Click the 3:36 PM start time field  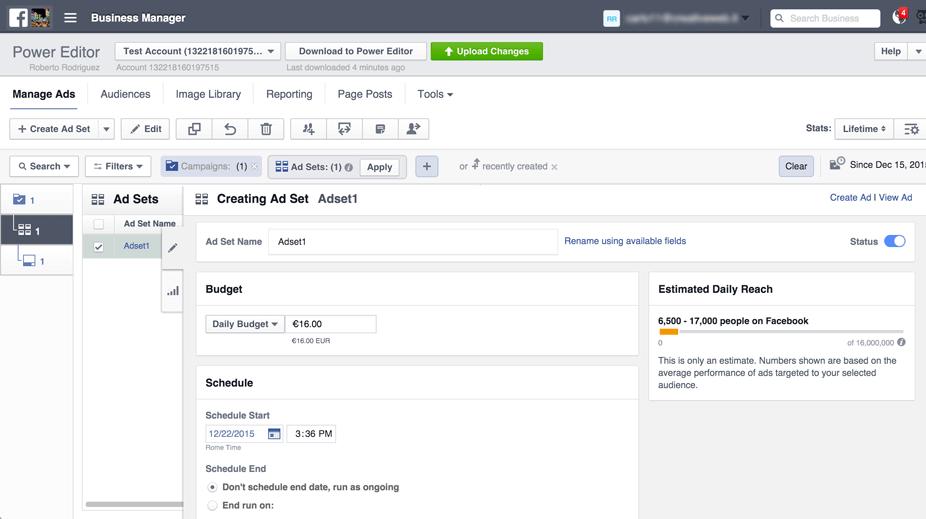click(x=312, y=434)
